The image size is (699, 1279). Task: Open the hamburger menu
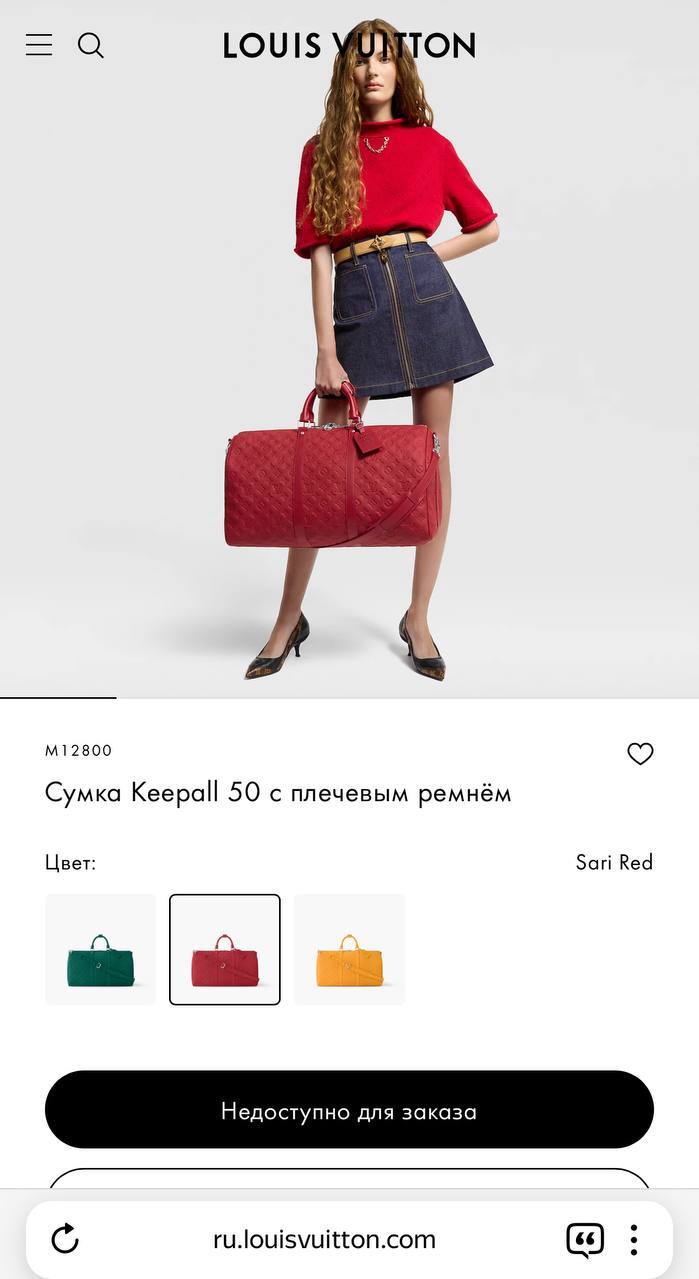click(x=39, y=45)
